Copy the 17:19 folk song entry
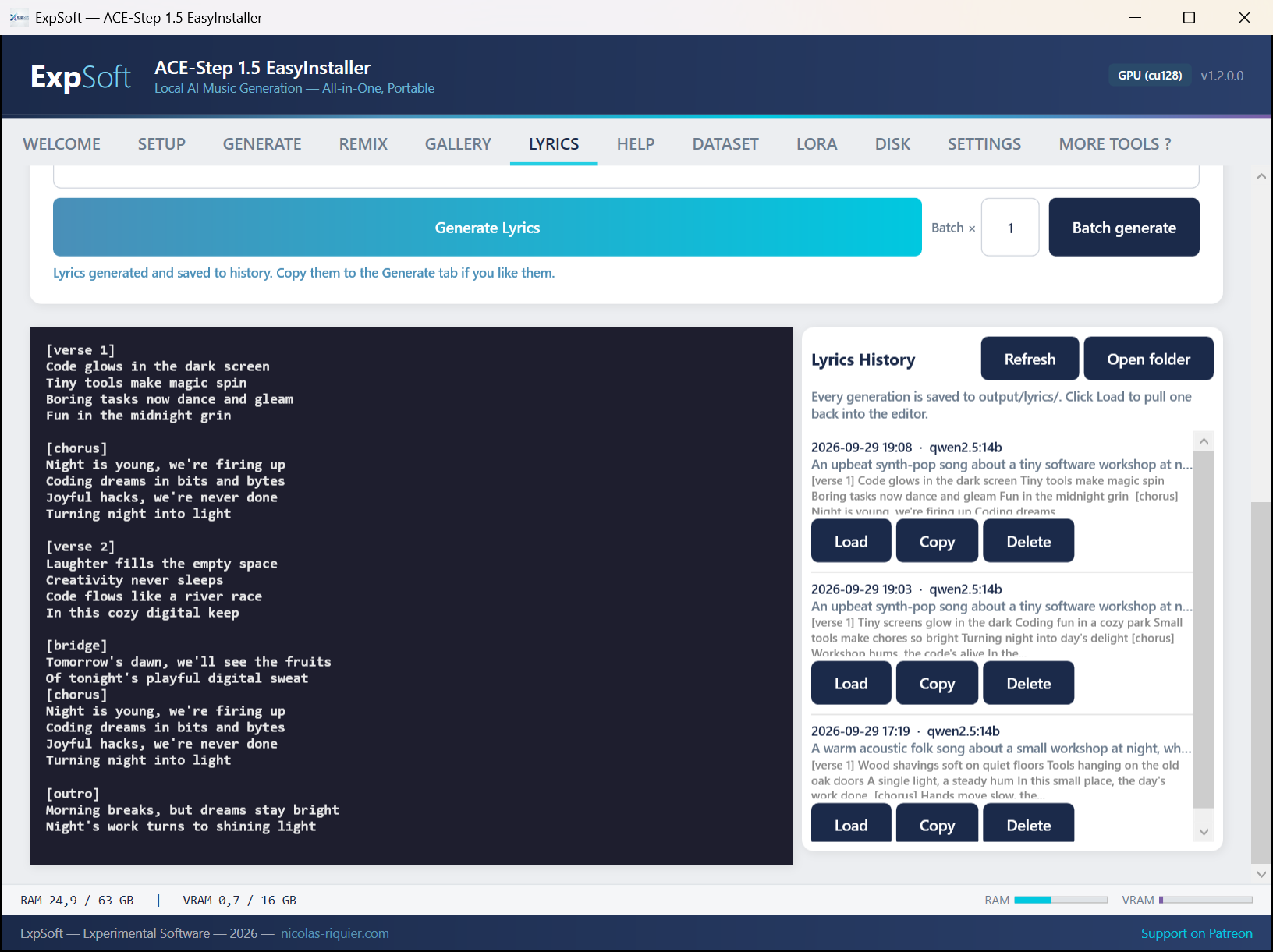Screen dimensions: 1273x952 pos(937,823)
